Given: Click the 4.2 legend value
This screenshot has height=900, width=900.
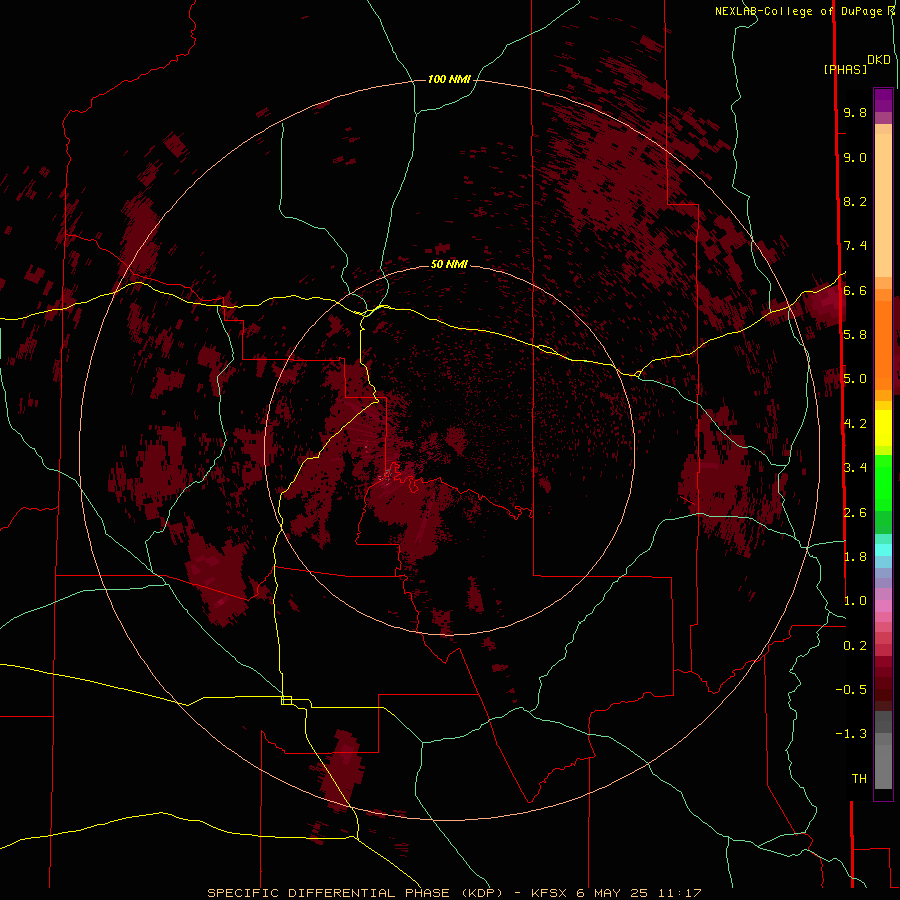Looking at the screenshot, I should [x=855, y=424].
